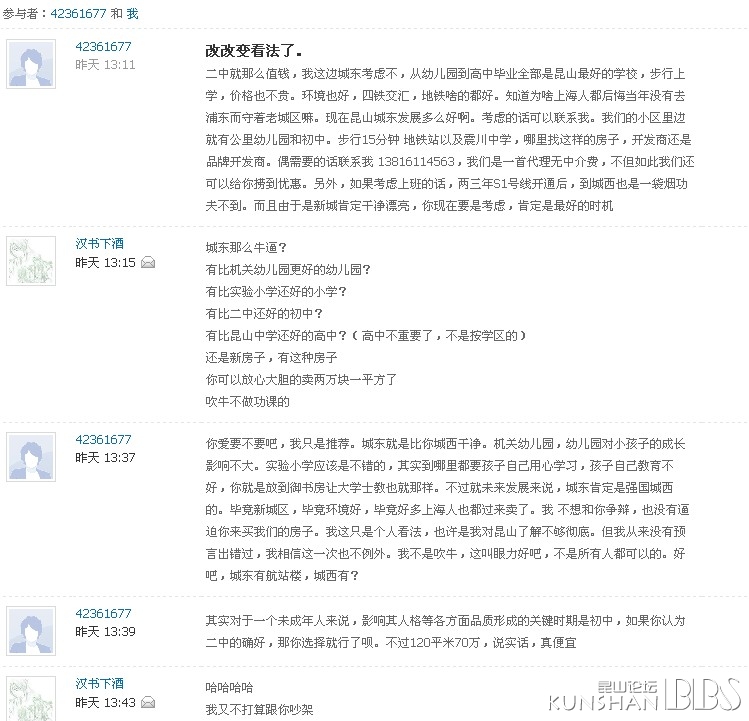
Task: Open username 汉书下酒 on the 13:43 message
Action: pos(99,683)
